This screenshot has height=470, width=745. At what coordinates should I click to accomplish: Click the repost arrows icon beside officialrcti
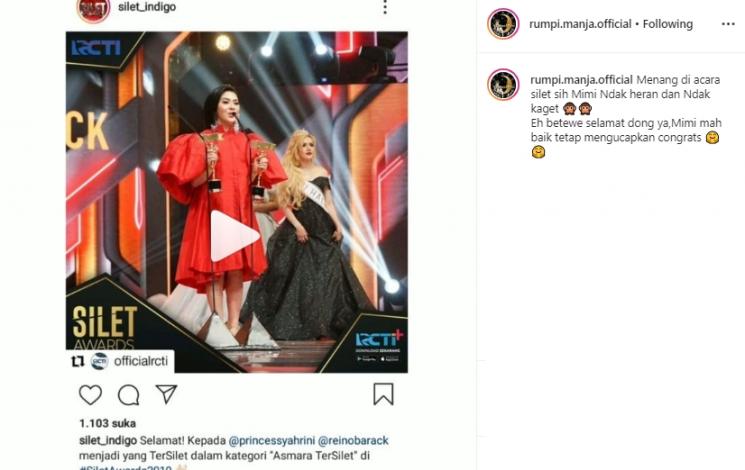[x=77, y=362]
